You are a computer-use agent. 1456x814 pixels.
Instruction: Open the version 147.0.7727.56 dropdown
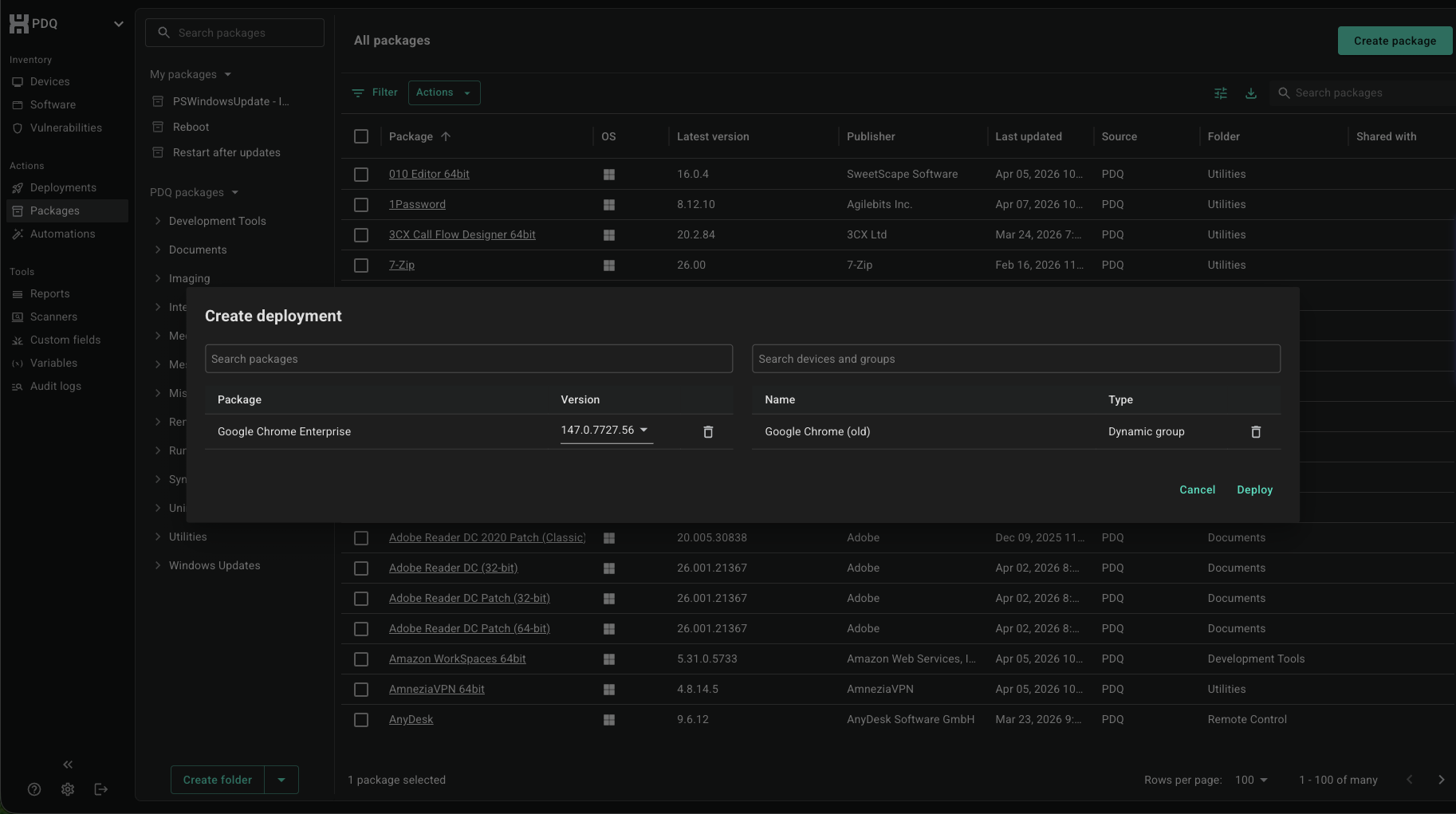[605, 431]
